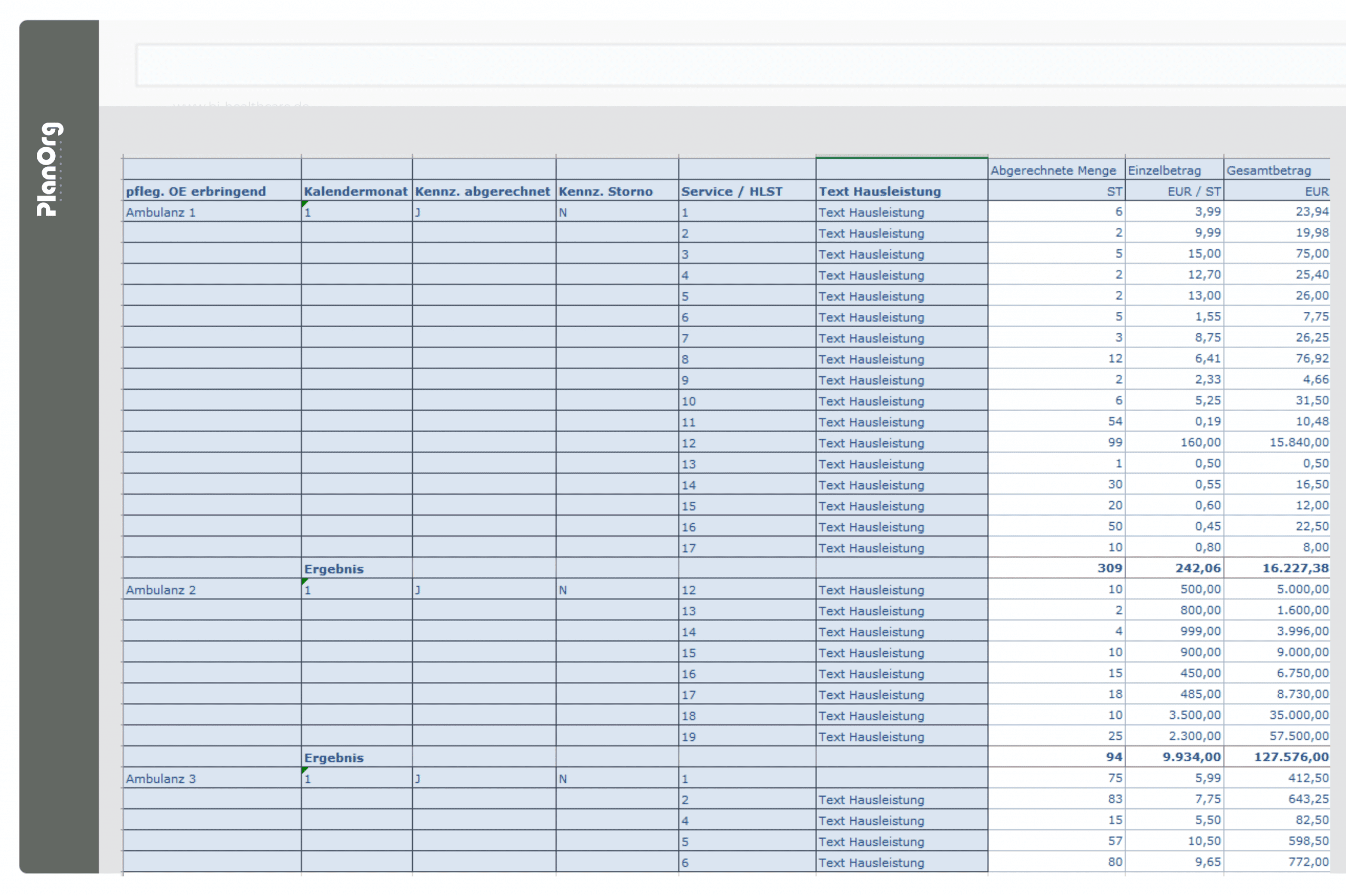Select the Kalendermonat column header
1346x896 pixels.
click(356, 191)
